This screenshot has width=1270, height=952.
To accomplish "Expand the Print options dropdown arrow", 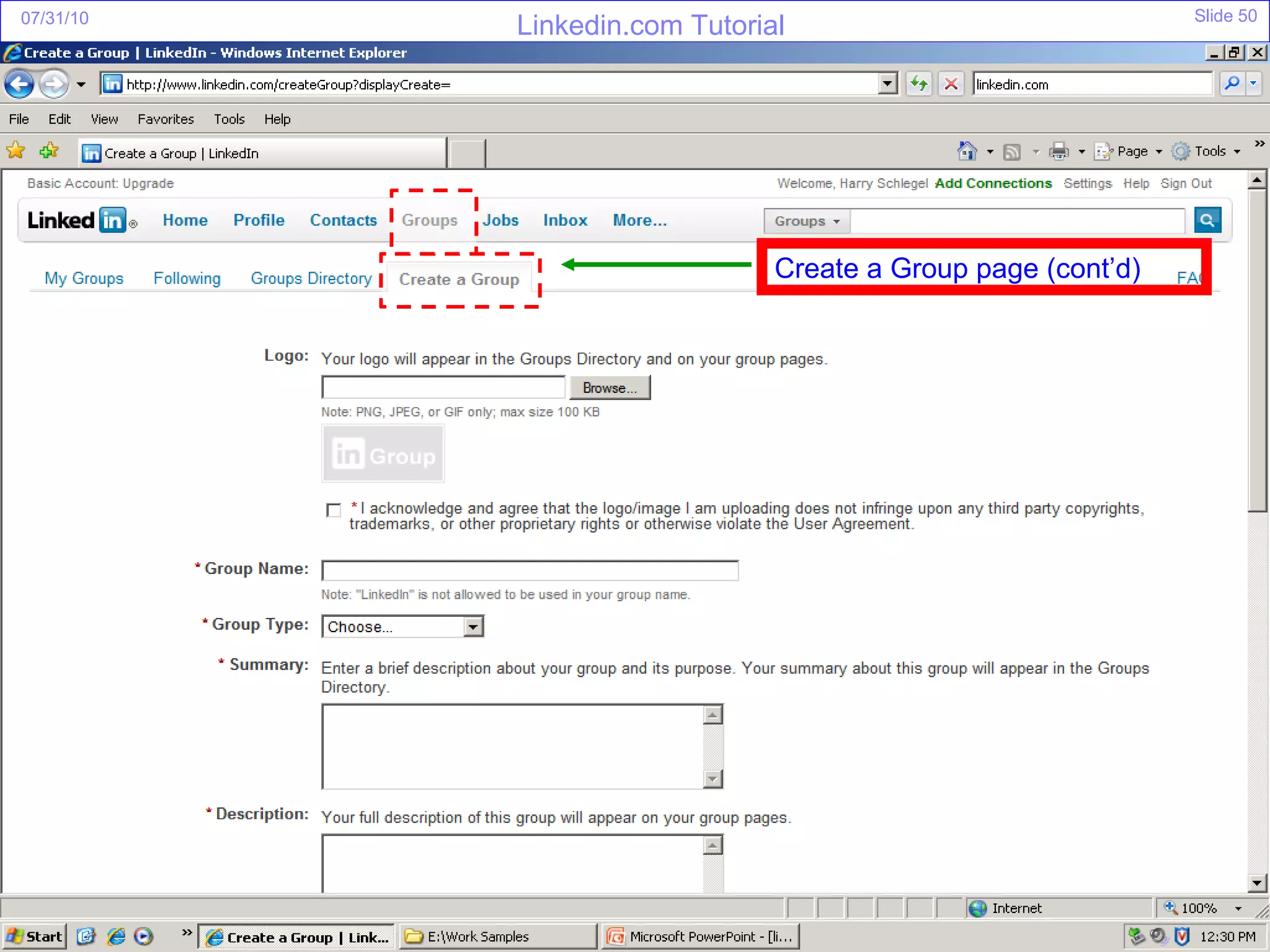I will coord(1081,151).
